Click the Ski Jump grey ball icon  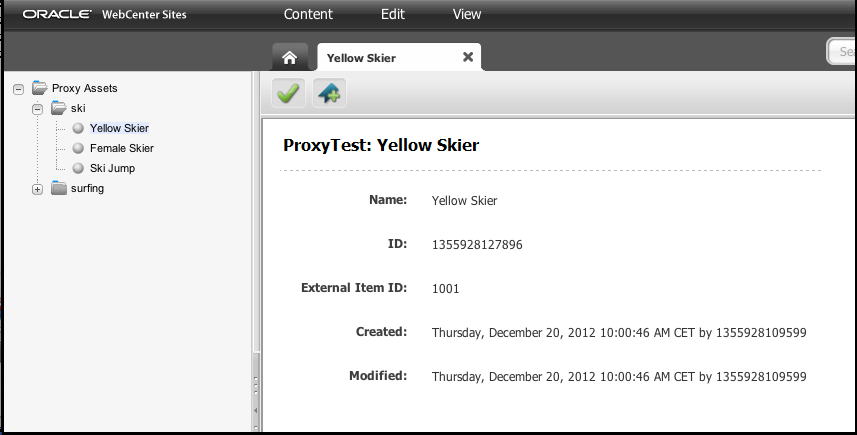pos(78,168)
